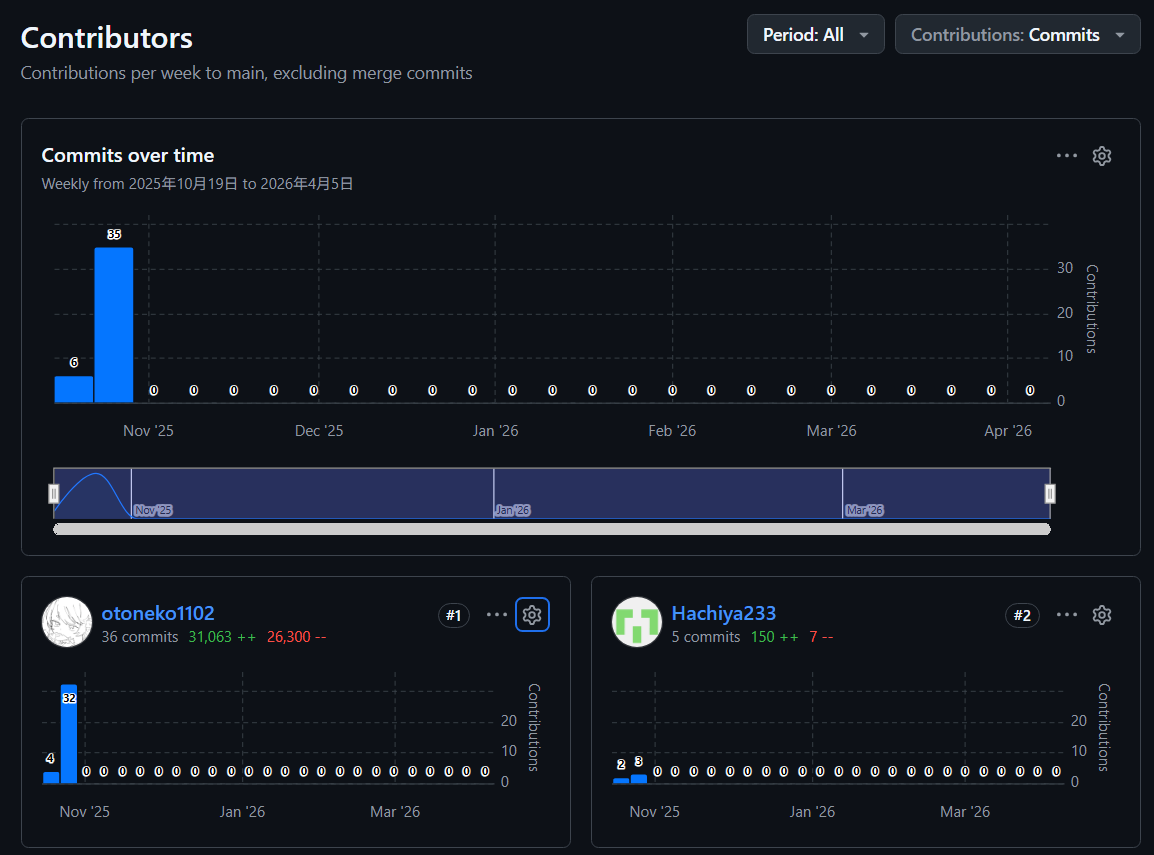Open three-dot menu on Hachiya233 card
Screen dimensions: 1154x855
(1066, 614)
